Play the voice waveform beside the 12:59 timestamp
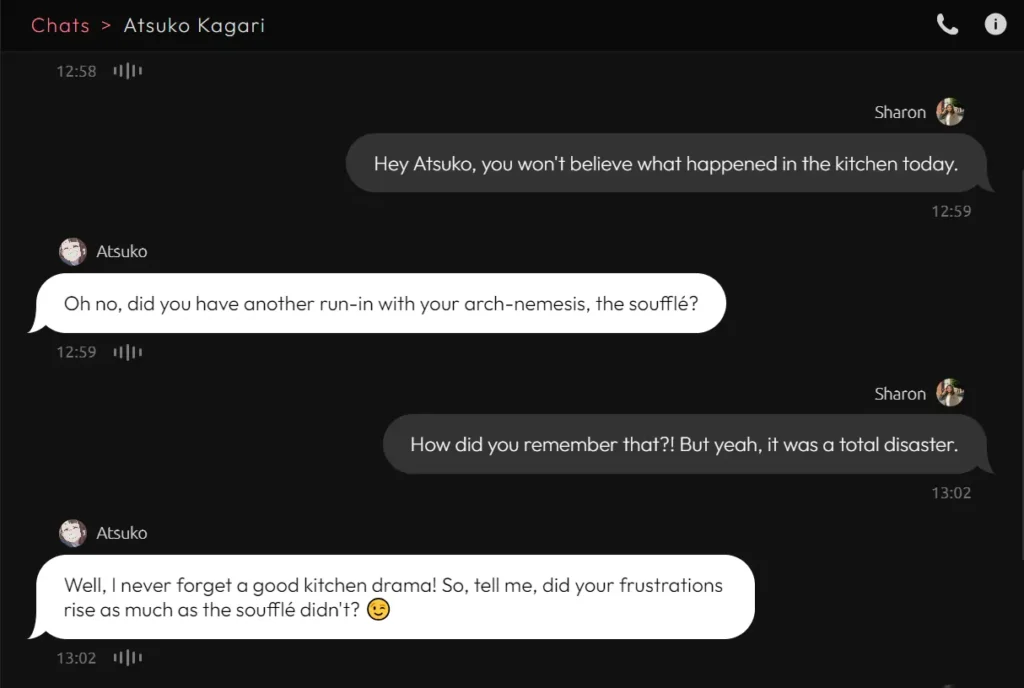Screen dimensions: 1024x688 click(x=128, y=352)
